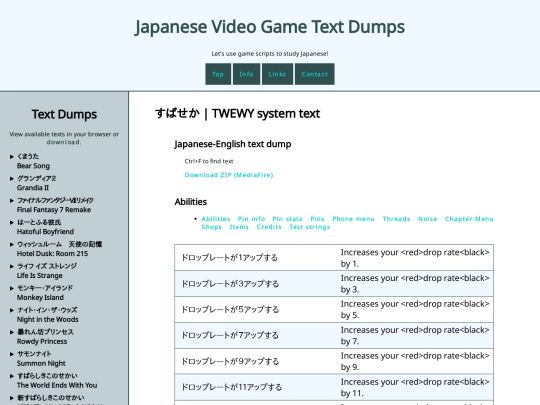
Task: Expand the Grandia II disclosure triangle
Action: pyautogui.click(x=12, y=178)
